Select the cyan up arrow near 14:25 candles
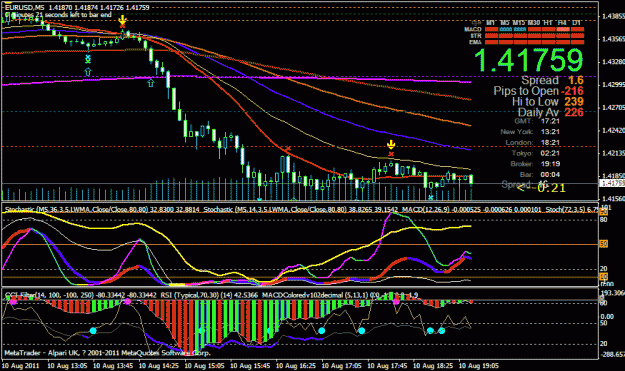 (150, 83)
